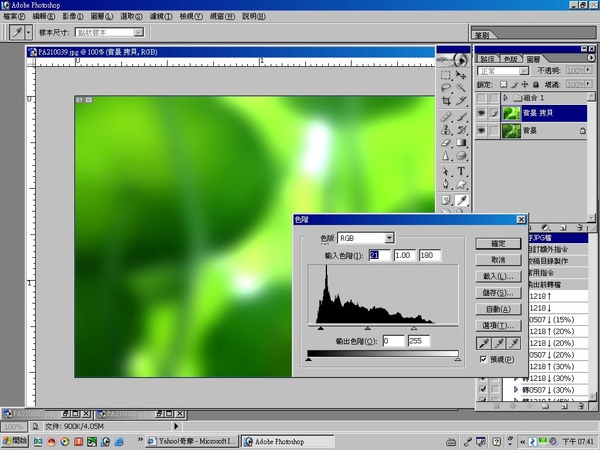Toggle lock transparent pixels icon
Screen dimensions: 600x450
point(504,84)
